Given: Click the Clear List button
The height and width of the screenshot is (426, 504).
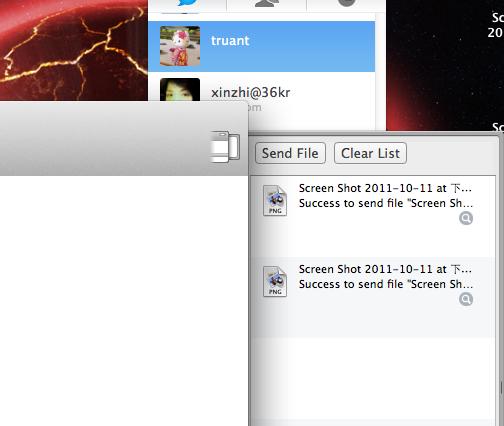Looking at the screenshot, I should [x=370, y=153].
